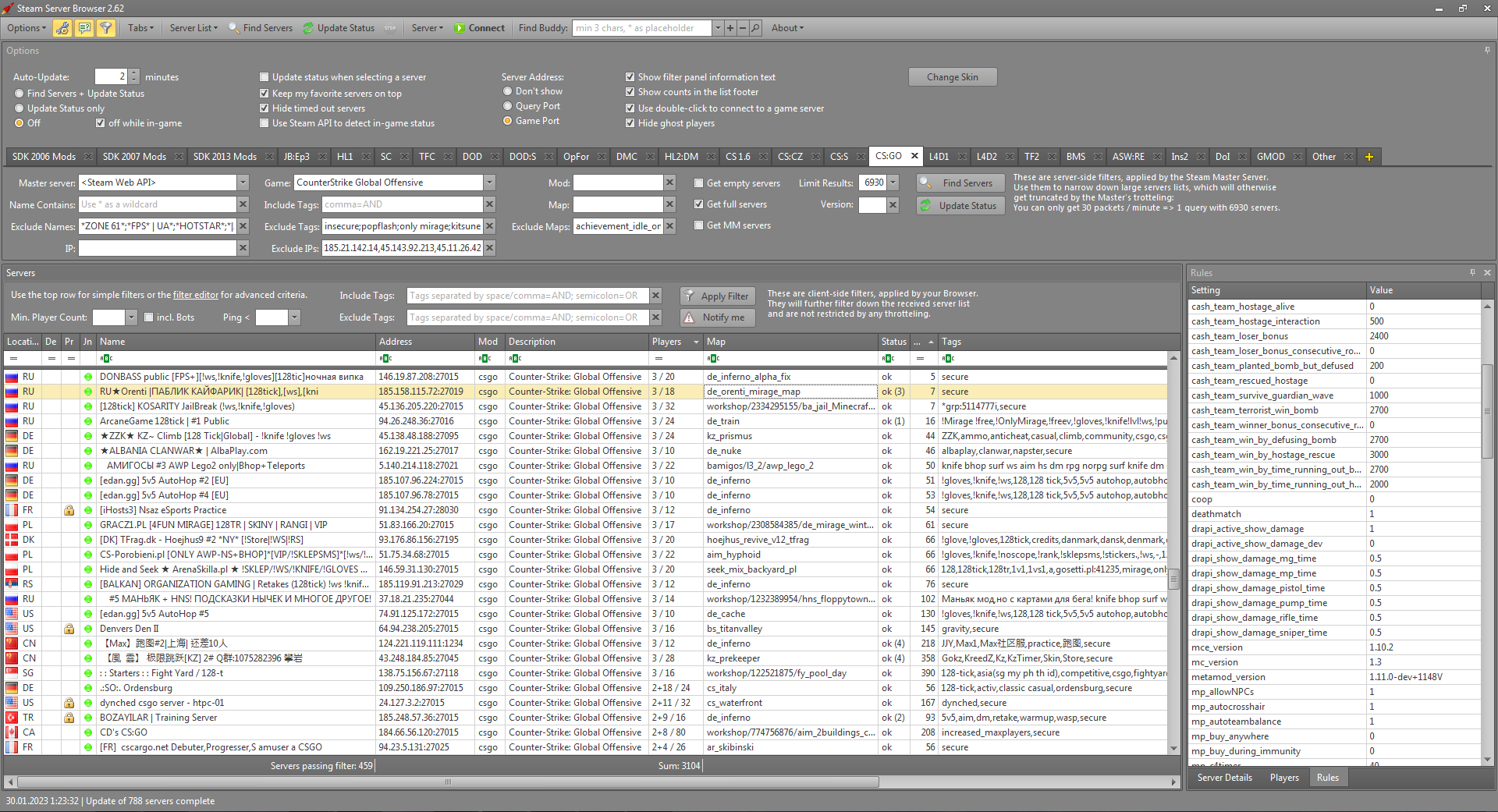Select Update Status only radio

pyautogui.click(x=19, y=108)
